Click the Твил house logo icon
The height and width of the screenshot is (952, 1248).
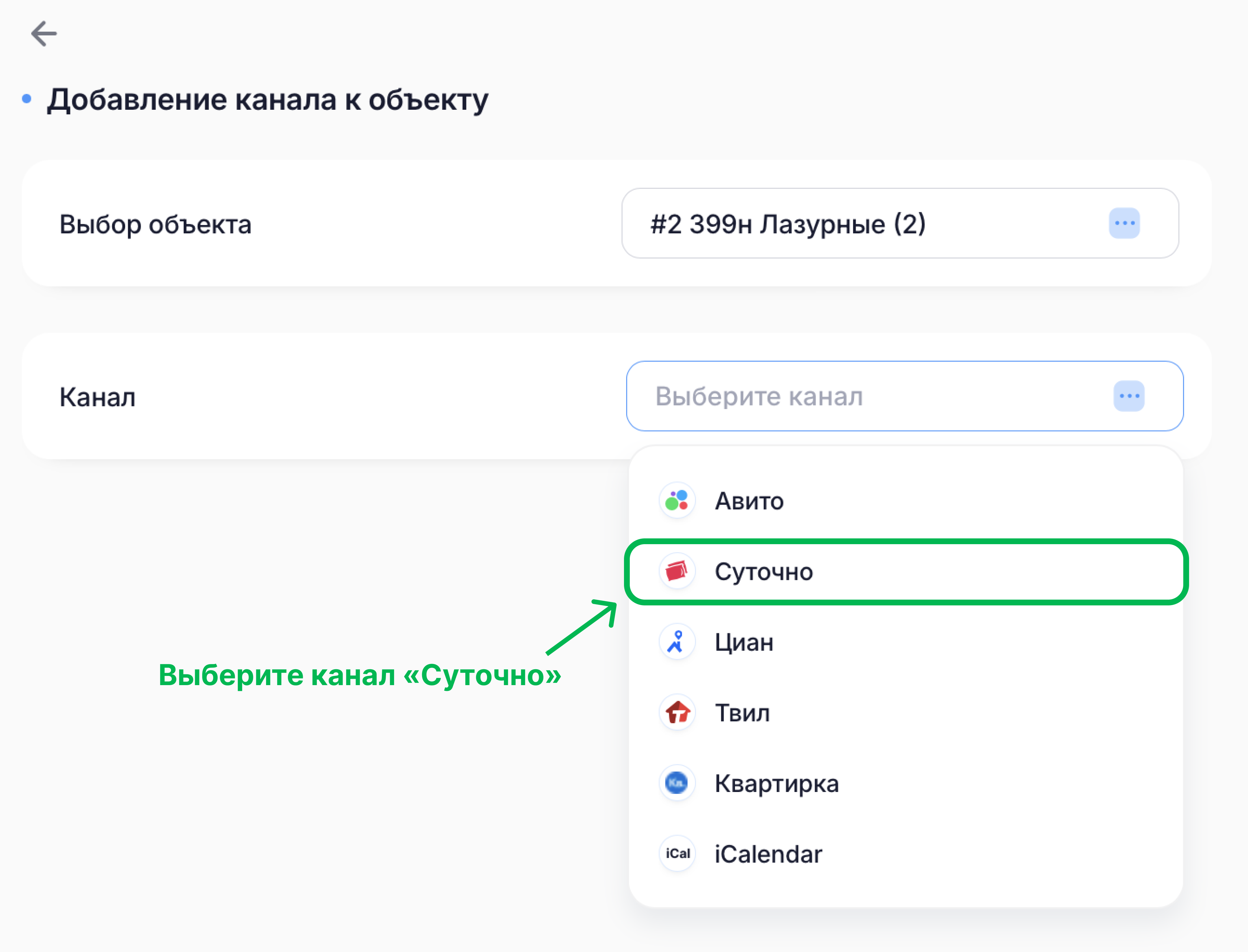[x=677, y=712]
